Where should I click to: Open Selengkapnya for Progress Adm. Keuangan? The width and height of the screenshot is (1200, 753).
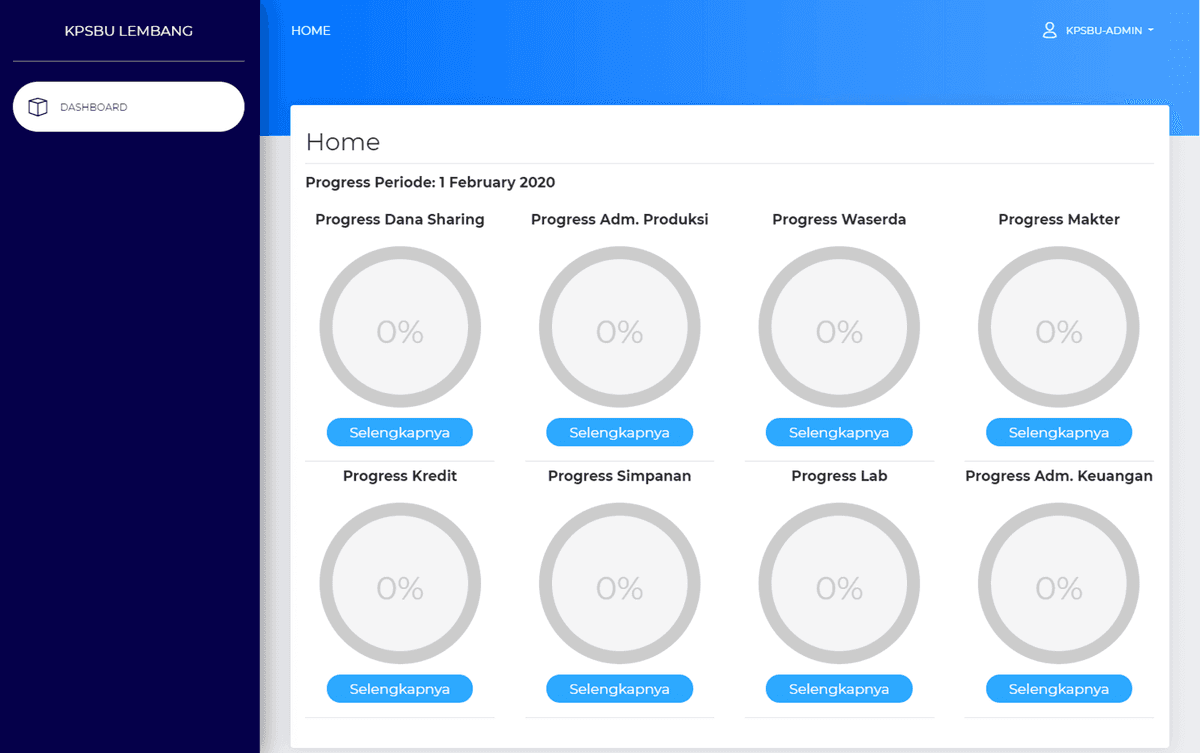(x=1059, y=689)
